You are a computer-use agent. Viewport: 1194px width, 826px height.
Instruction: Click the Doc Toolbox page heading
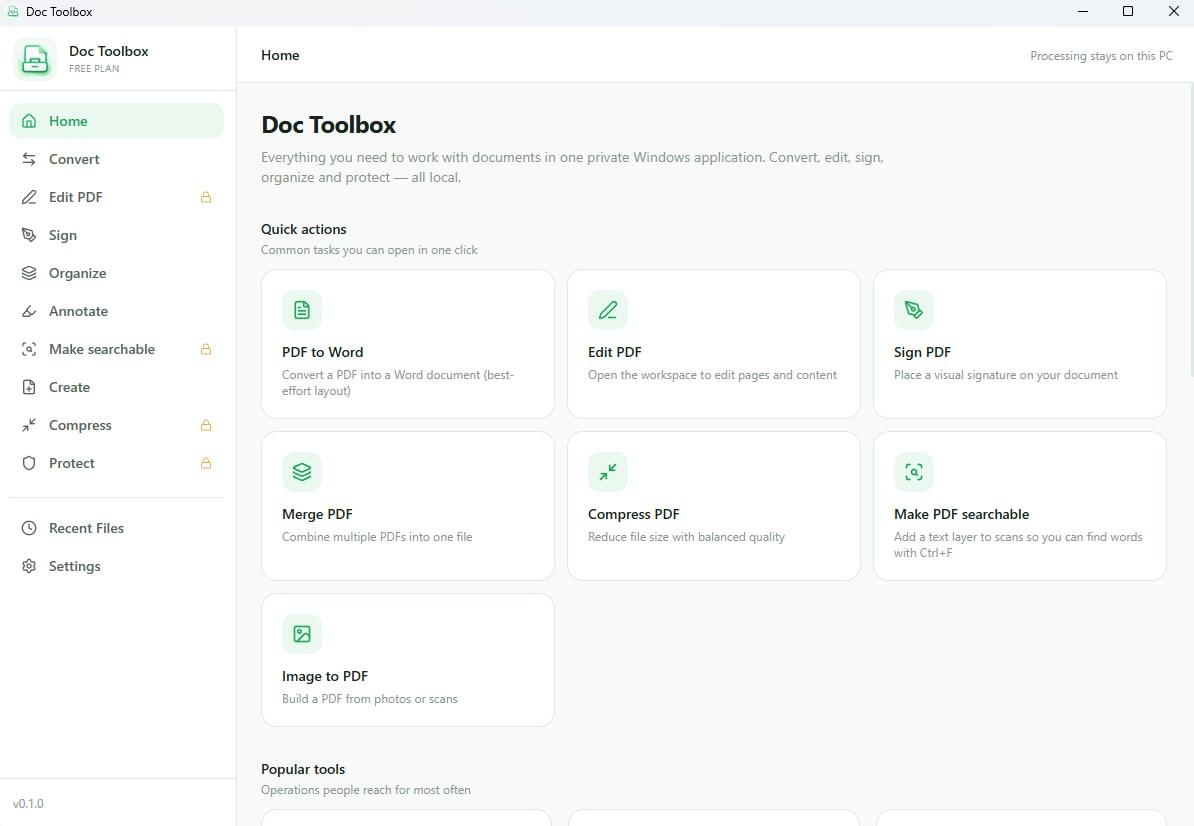pos(329,125)
